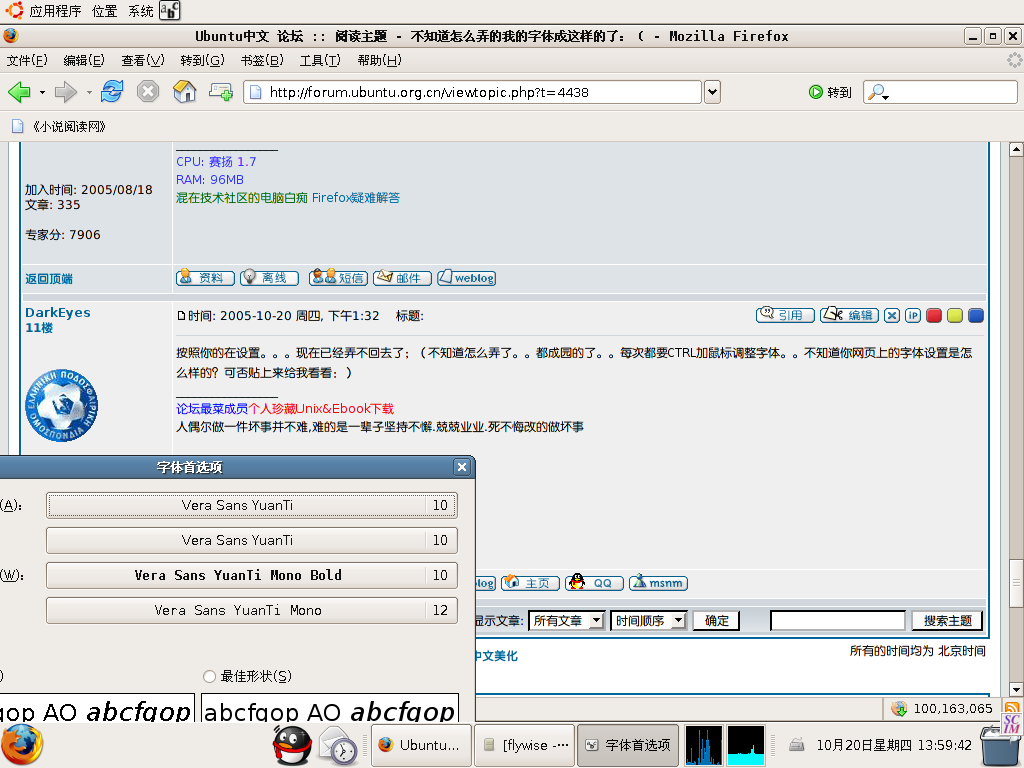
Task: Click the yellow square post rating button
Action: (x=955, y=315)
